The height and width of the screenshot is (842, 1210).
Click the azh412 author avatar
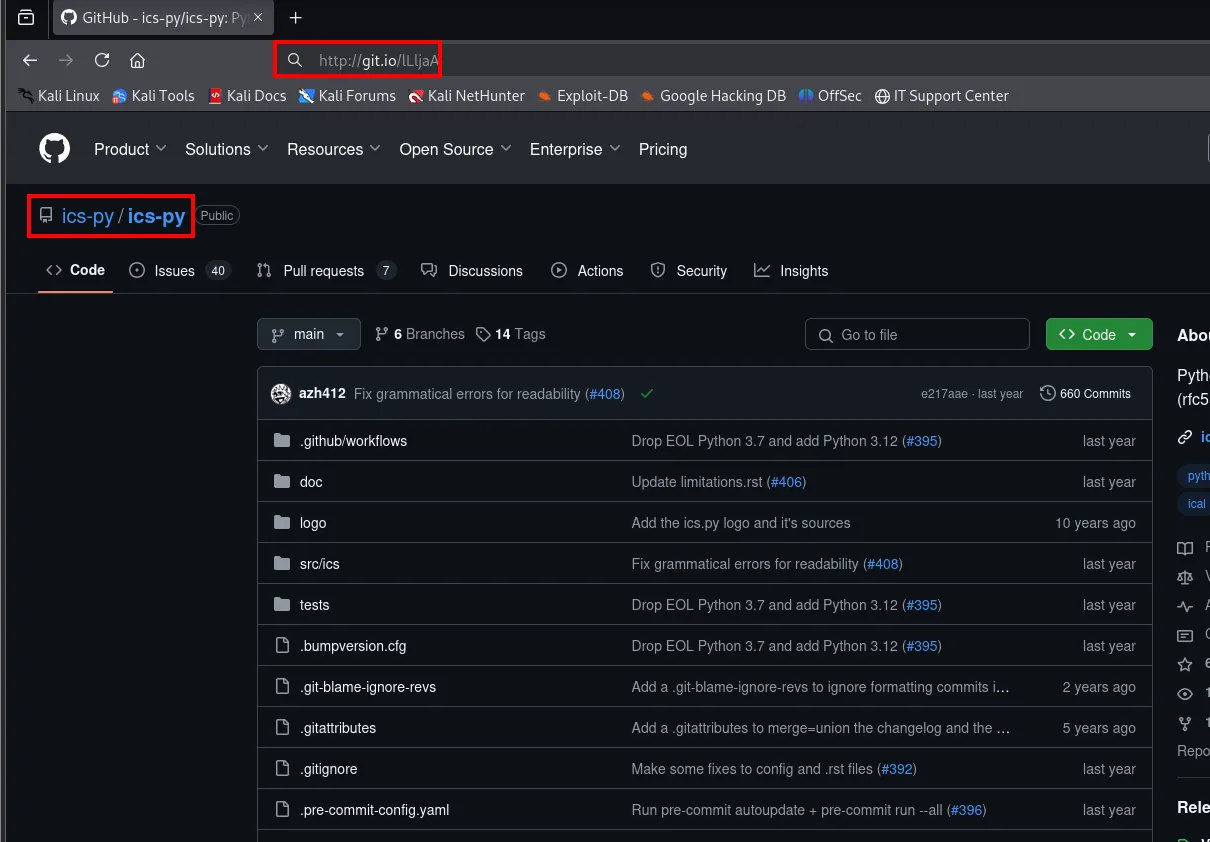tap(281, 394)
